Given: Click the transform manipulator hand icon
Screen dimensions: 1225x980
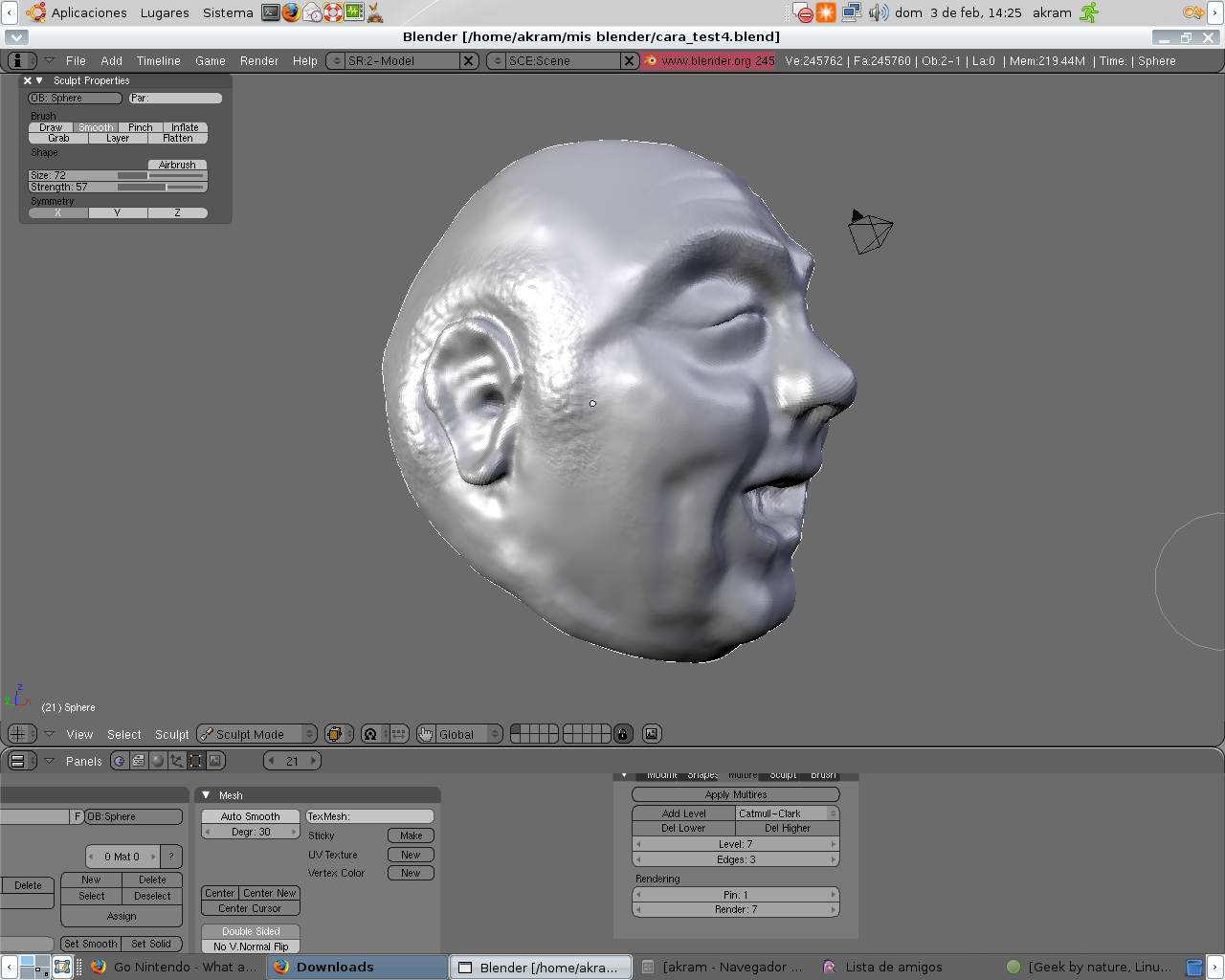Looking at the screenshot, I should click(426, 734).
